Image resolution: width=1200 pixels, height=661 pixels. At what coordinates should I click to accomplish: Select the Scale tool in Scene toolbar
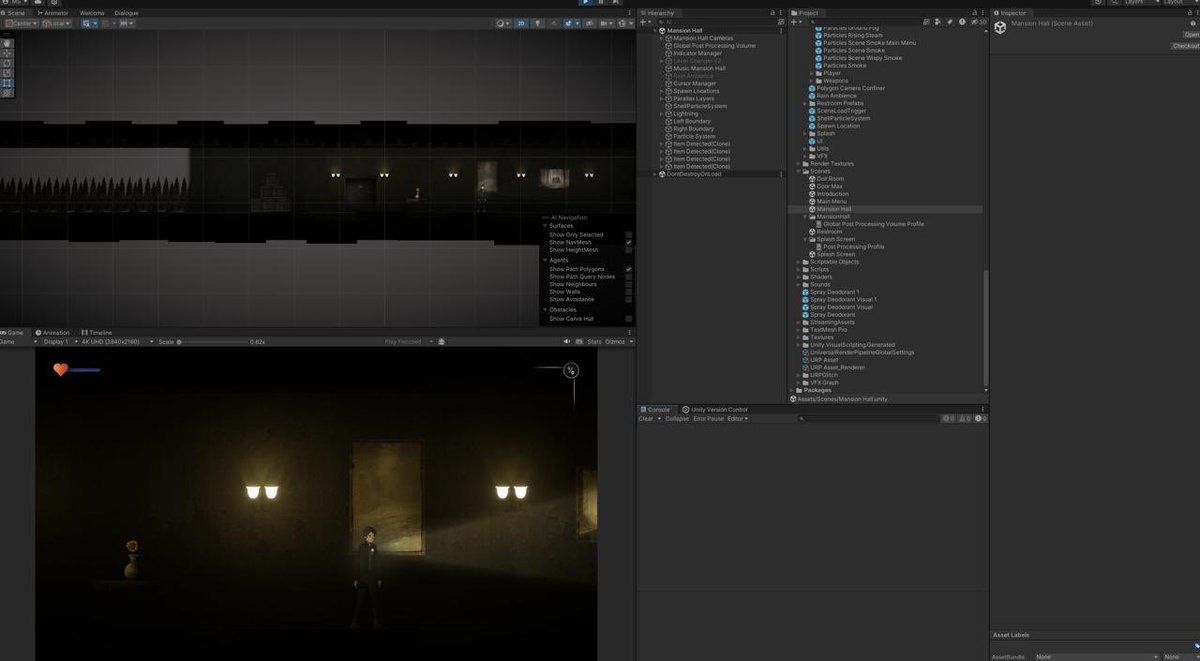point(8,73)
